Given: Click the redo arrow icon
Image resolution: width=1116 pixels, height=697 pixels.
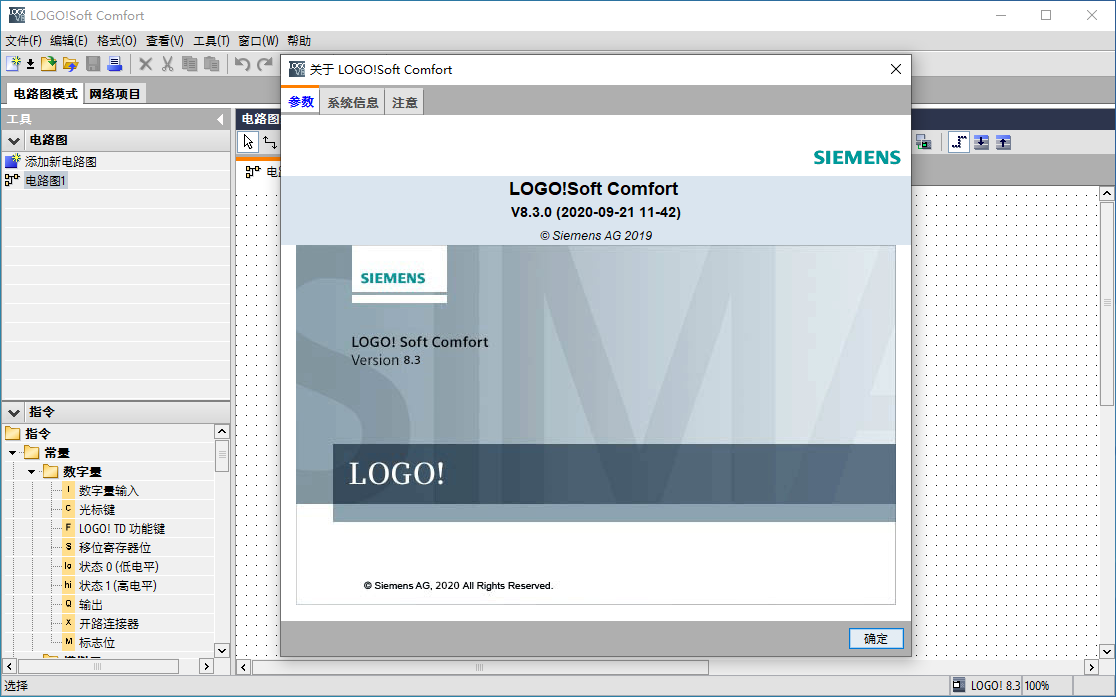Looking at the screenshot, I should tap(265, 64).
